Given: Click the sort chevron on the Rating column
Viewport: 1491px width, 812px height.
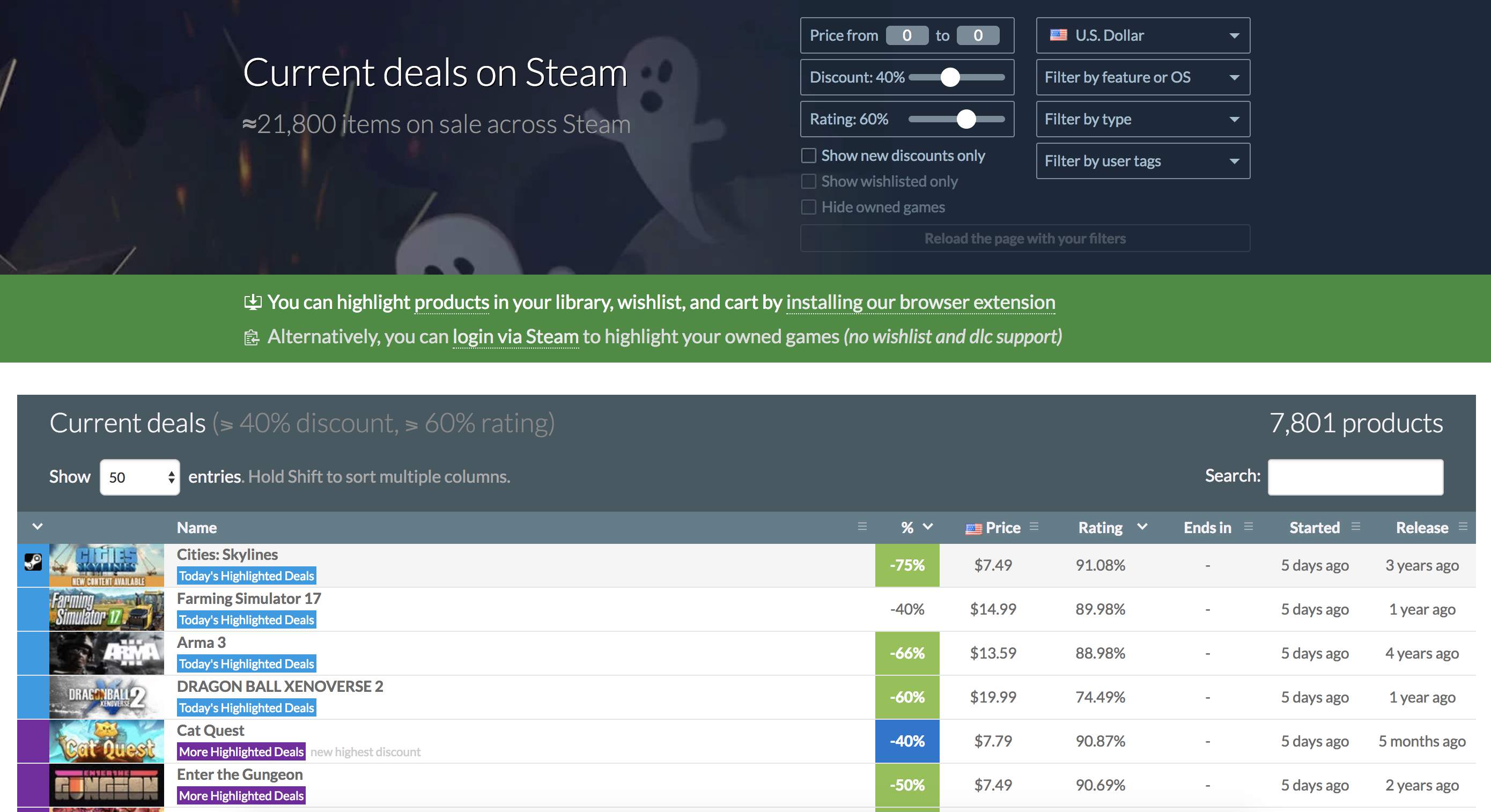Looking at the screenshot, I should point(1142,527).
